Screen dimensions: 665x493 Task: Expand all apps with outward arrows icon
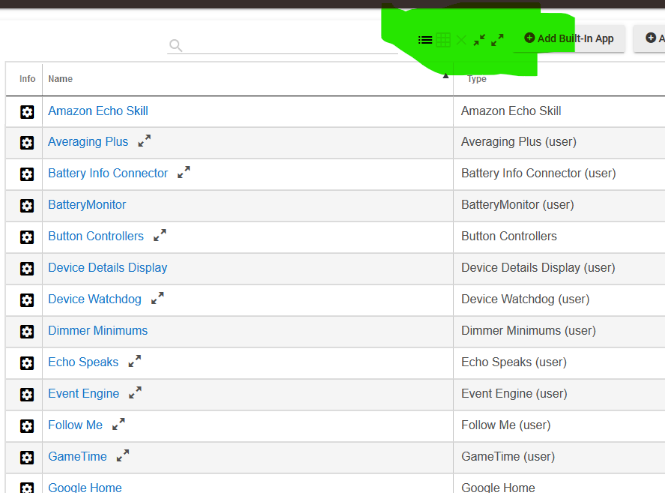tap(497, 40)
